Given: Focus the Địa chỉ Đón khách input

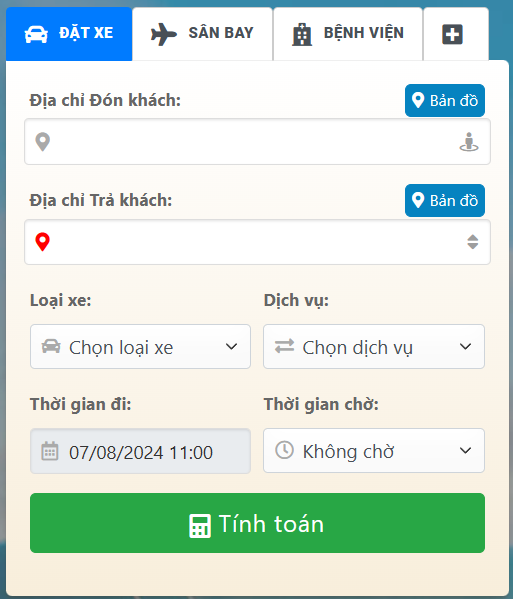Looking at the screenshot, I should coord(257,142).
